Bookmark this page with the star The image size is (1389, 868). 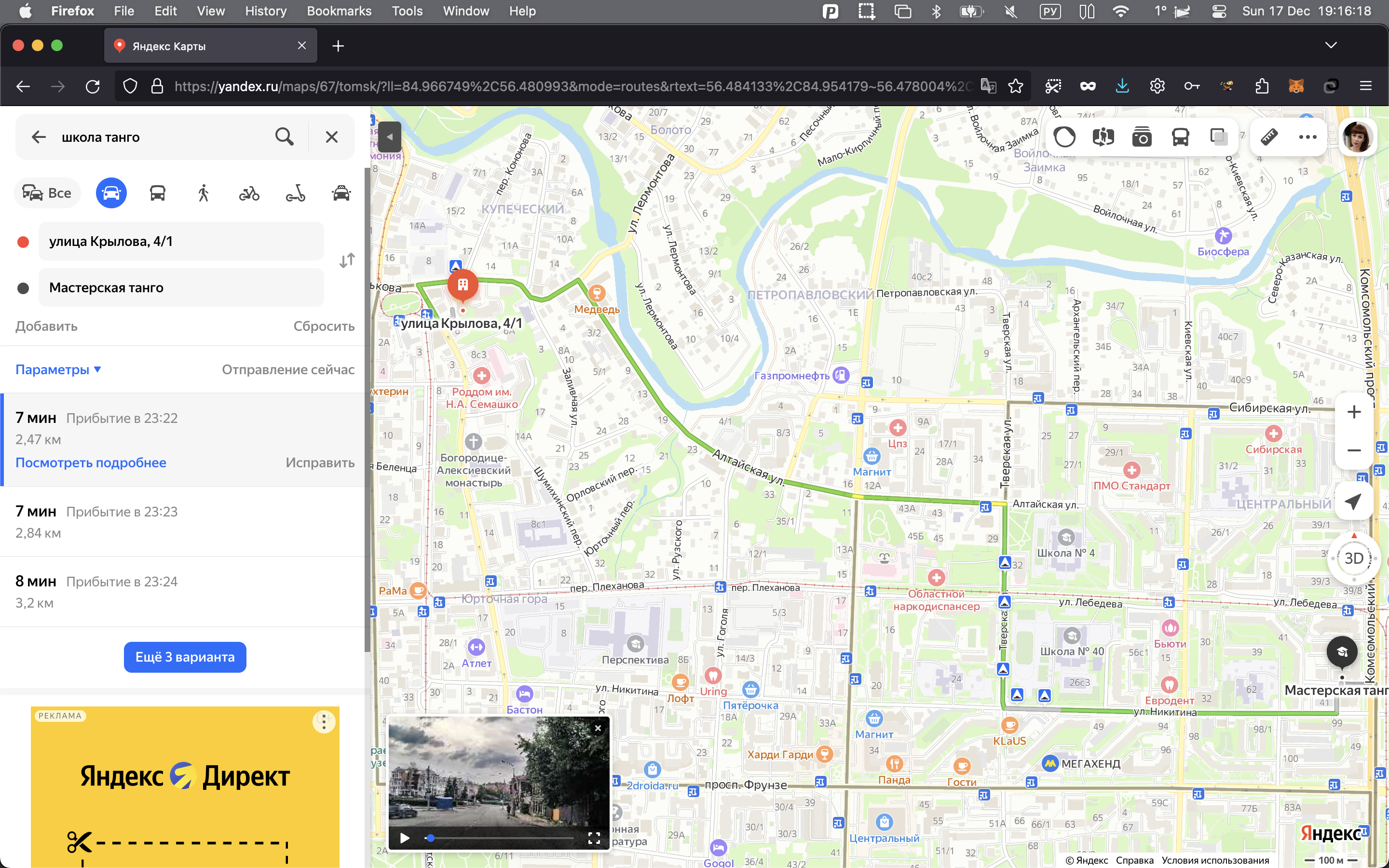(1016, 86)
